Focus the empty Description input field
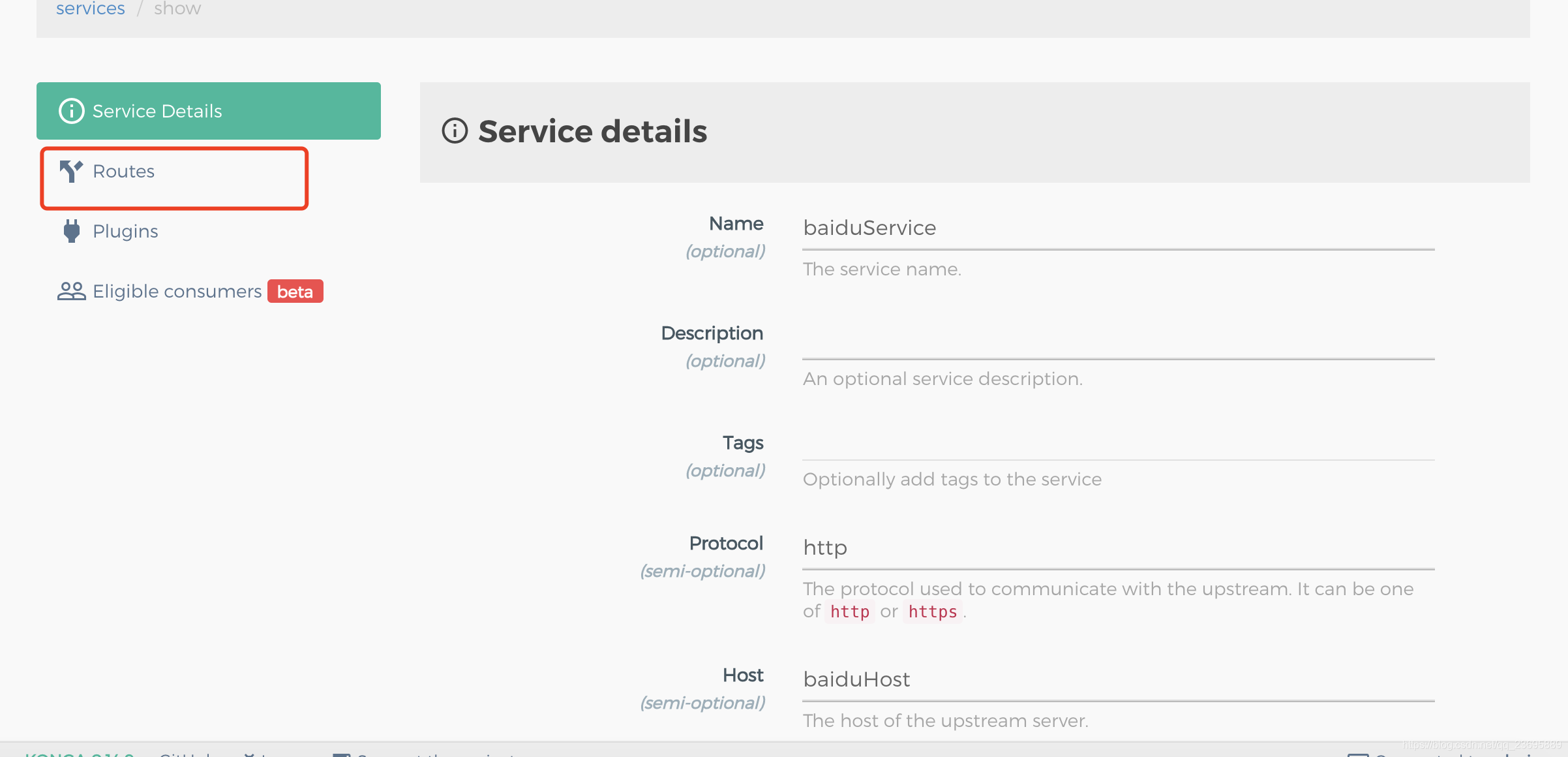The height and width of the screenshot is (757, 1568). (1119, 338)
